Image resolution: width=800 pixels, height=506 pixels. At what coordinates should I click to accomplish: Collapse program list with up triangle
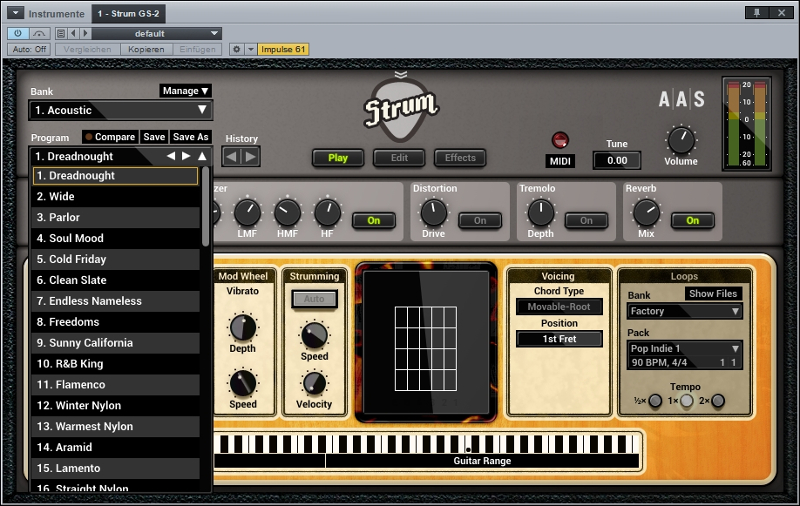point(203,156)
